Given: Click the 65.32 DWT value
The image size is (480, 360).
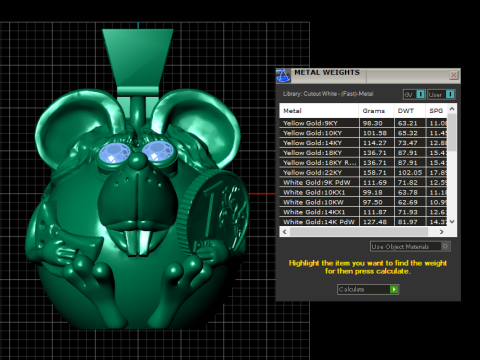Looking at the screenshot, I should point(407,133).
